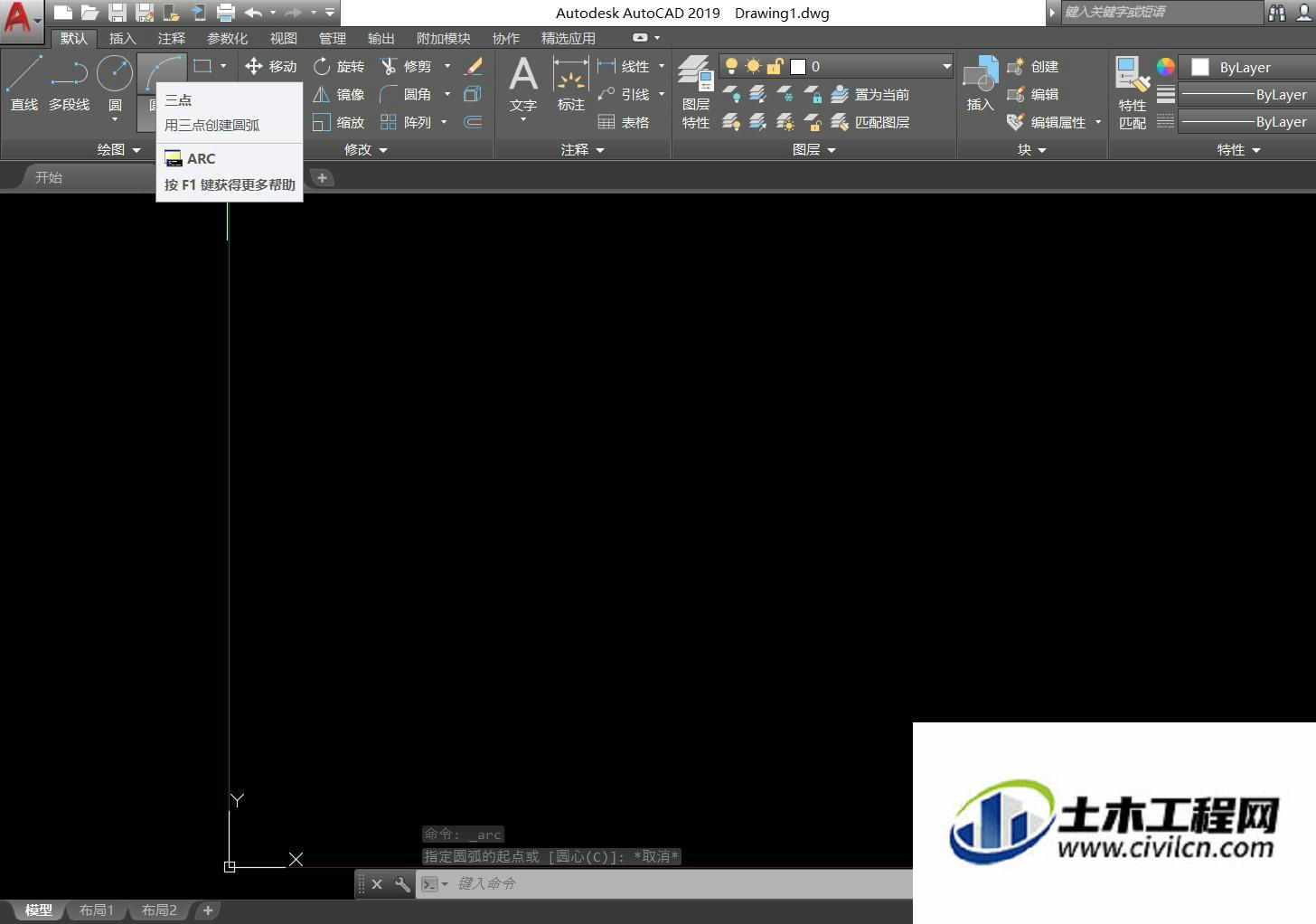This screenshot has height=924, width=1316.
Task: Open the layer name dropdown list
Action: [x=945, y=66]
